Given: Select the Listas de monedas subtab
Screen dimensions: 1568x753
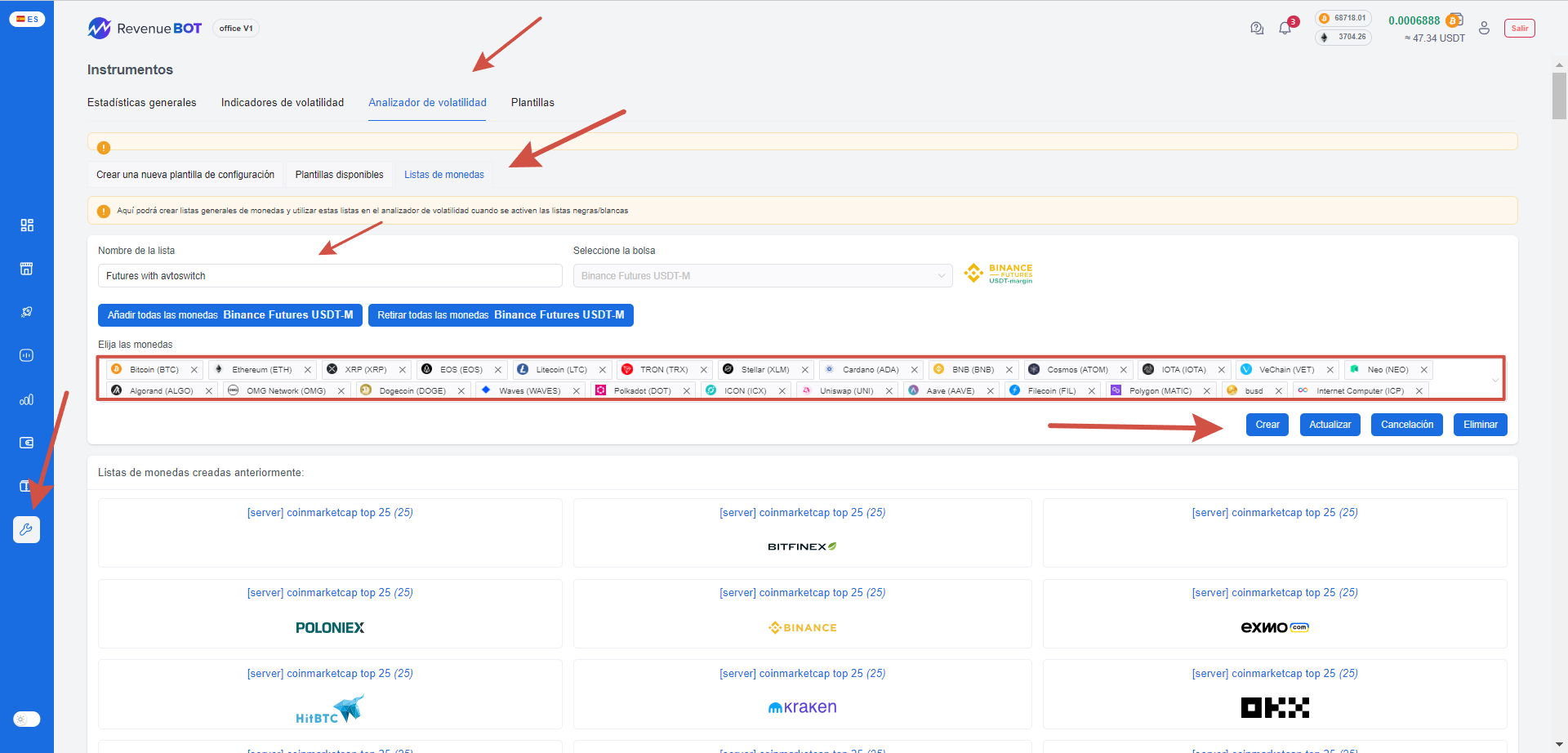Looking at the screenshot, I should [444, 175].
